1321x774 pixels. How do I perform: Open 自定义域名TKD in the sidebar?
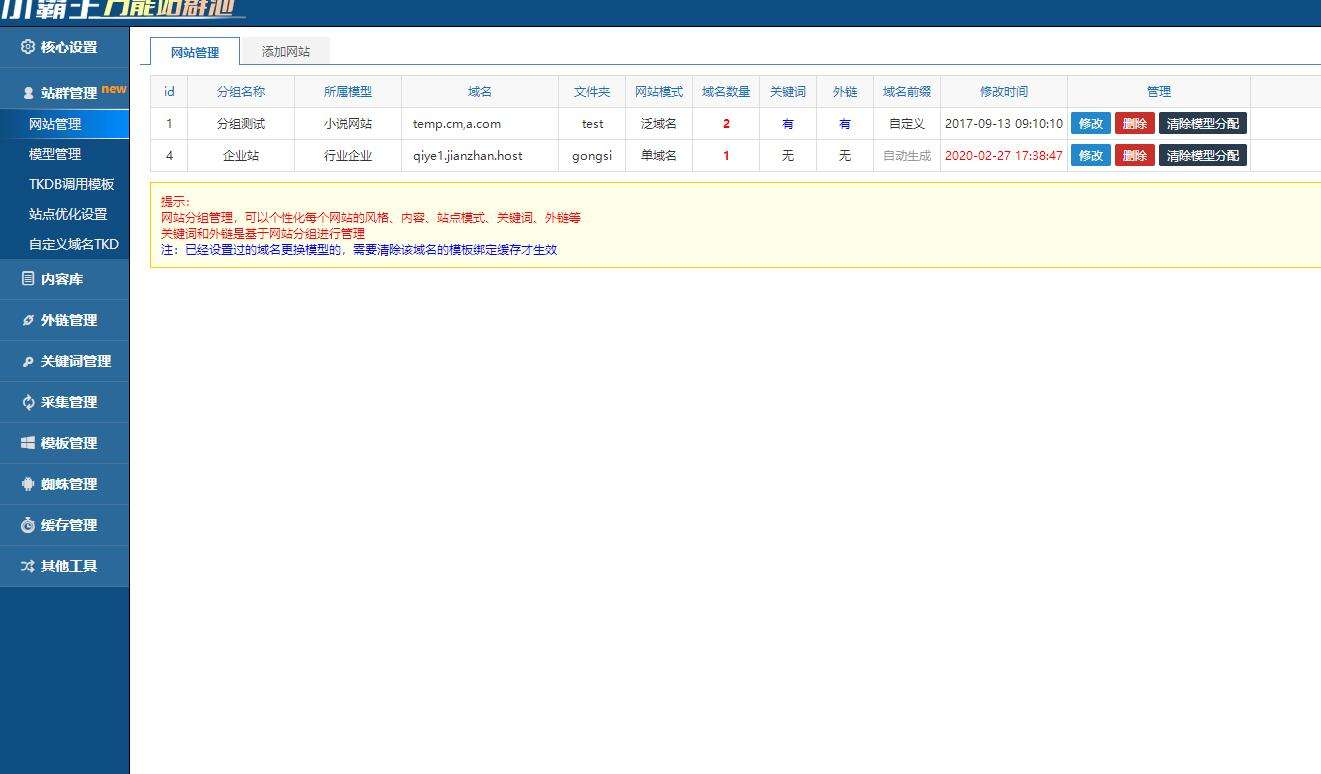(x=64, y=244)
